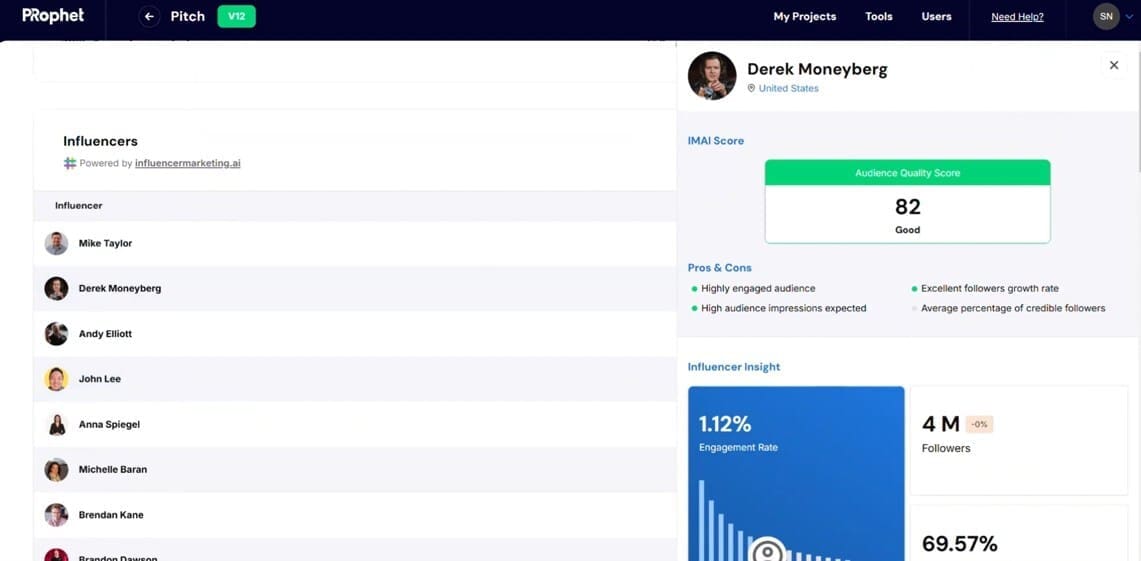Select the V12 version badge
Image resolution: width=1141 pixels, height=561 pixels.
coord(236,16)
